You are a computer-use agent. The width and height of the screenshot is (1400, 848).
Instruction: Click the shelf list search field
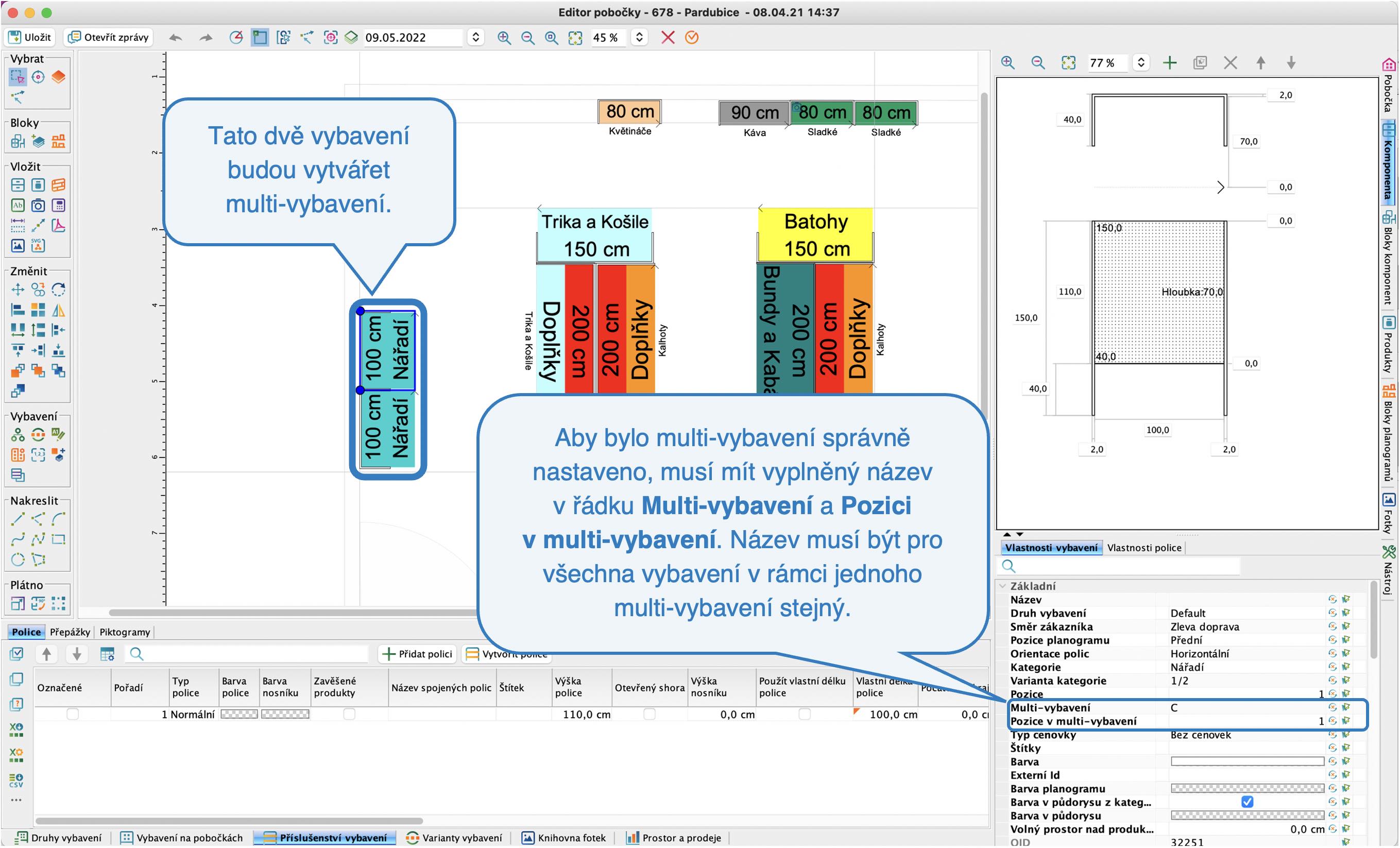point(247,654)
